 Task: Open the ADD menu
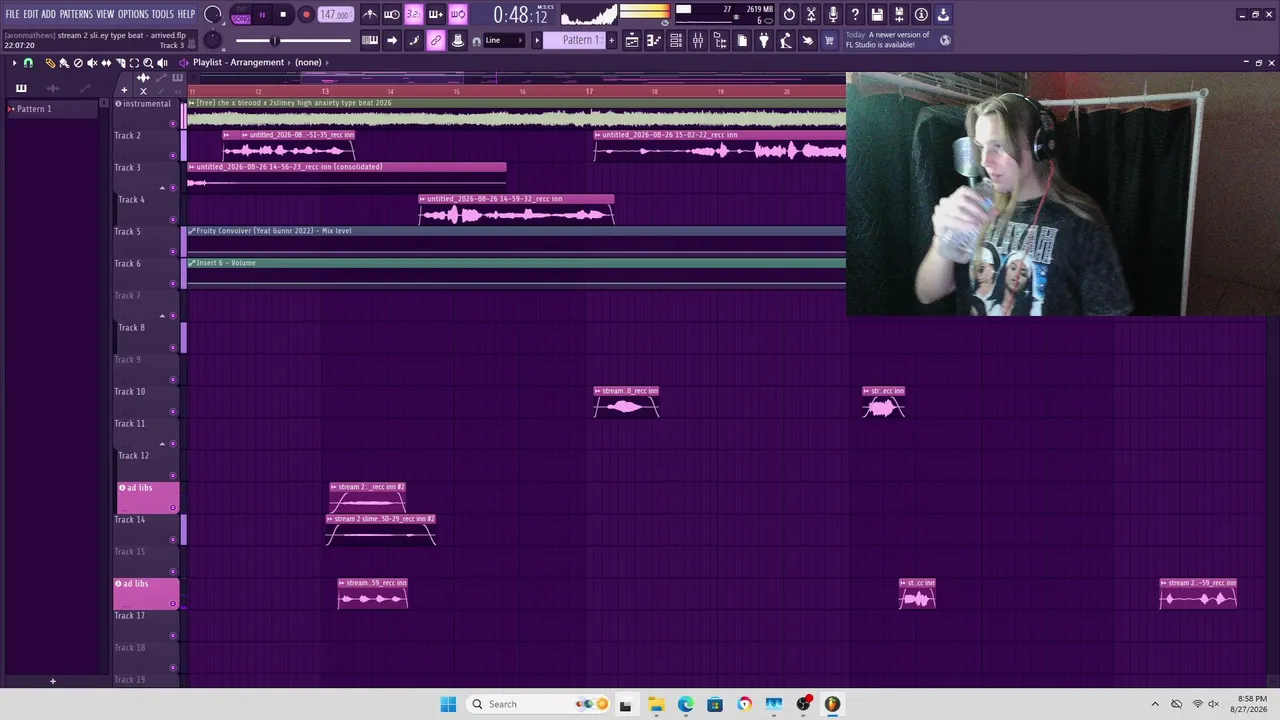click(49, 14)
